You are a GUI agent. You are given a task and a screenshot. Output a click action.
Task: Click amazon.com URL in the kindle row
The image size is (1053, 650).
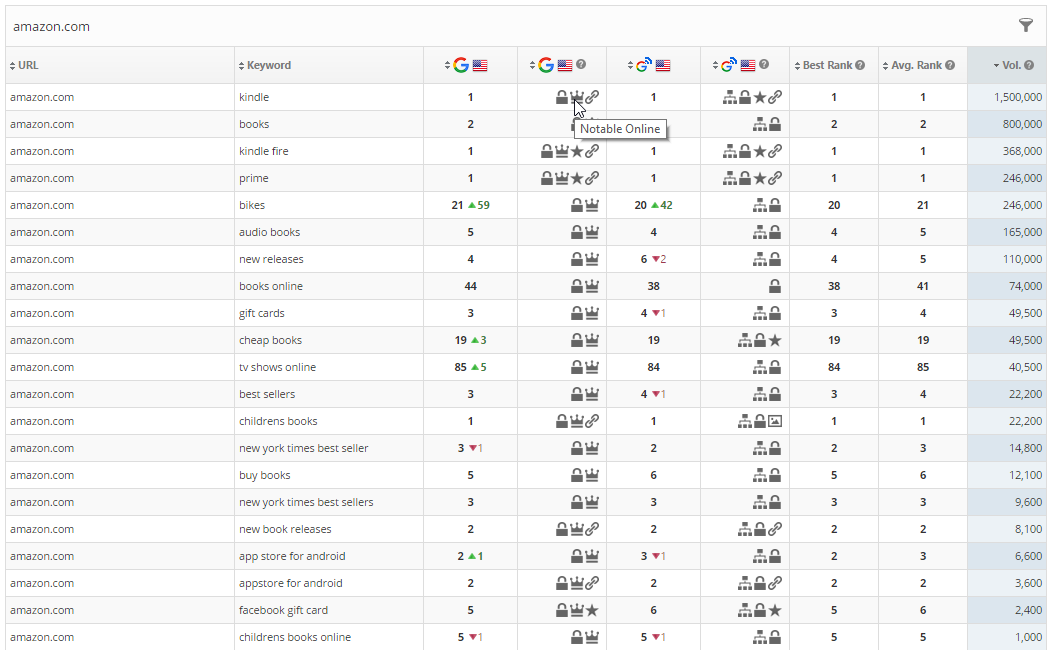pos(42,97)
